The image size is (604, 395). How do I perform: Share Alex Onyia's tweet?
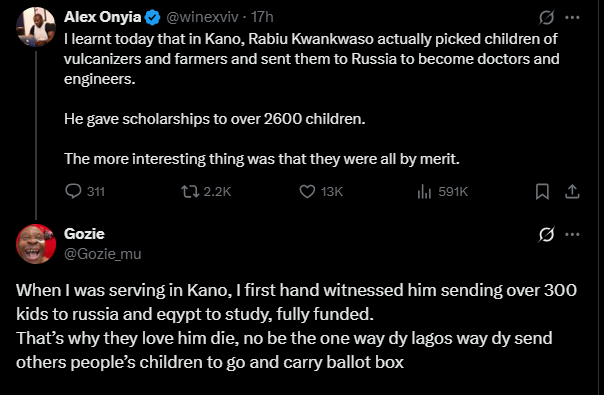(572, 191)
